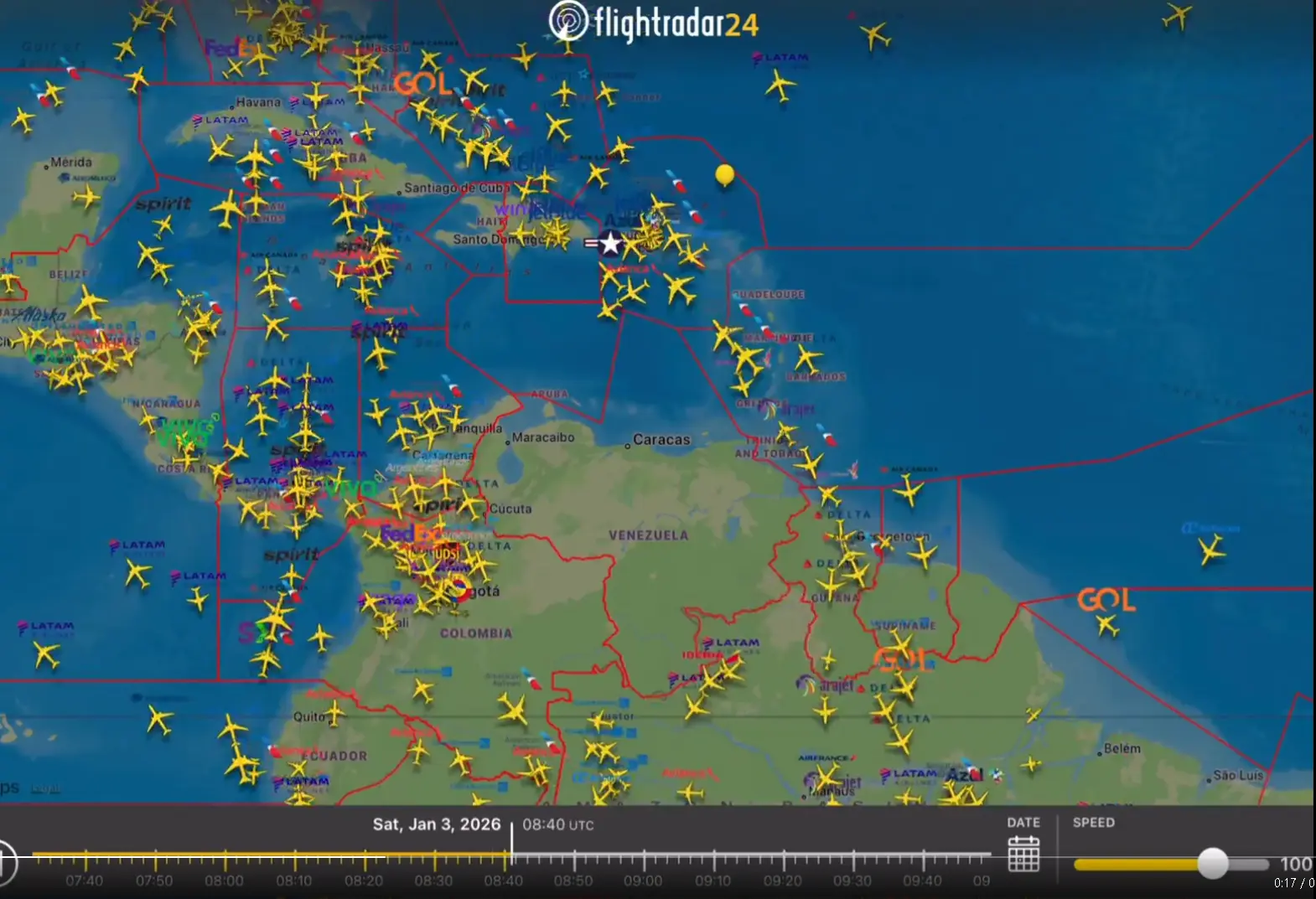This screenshot has height=899, width=1316.
Task: Select the aircraft next to the Quito label
Action: tap(334, 714)
